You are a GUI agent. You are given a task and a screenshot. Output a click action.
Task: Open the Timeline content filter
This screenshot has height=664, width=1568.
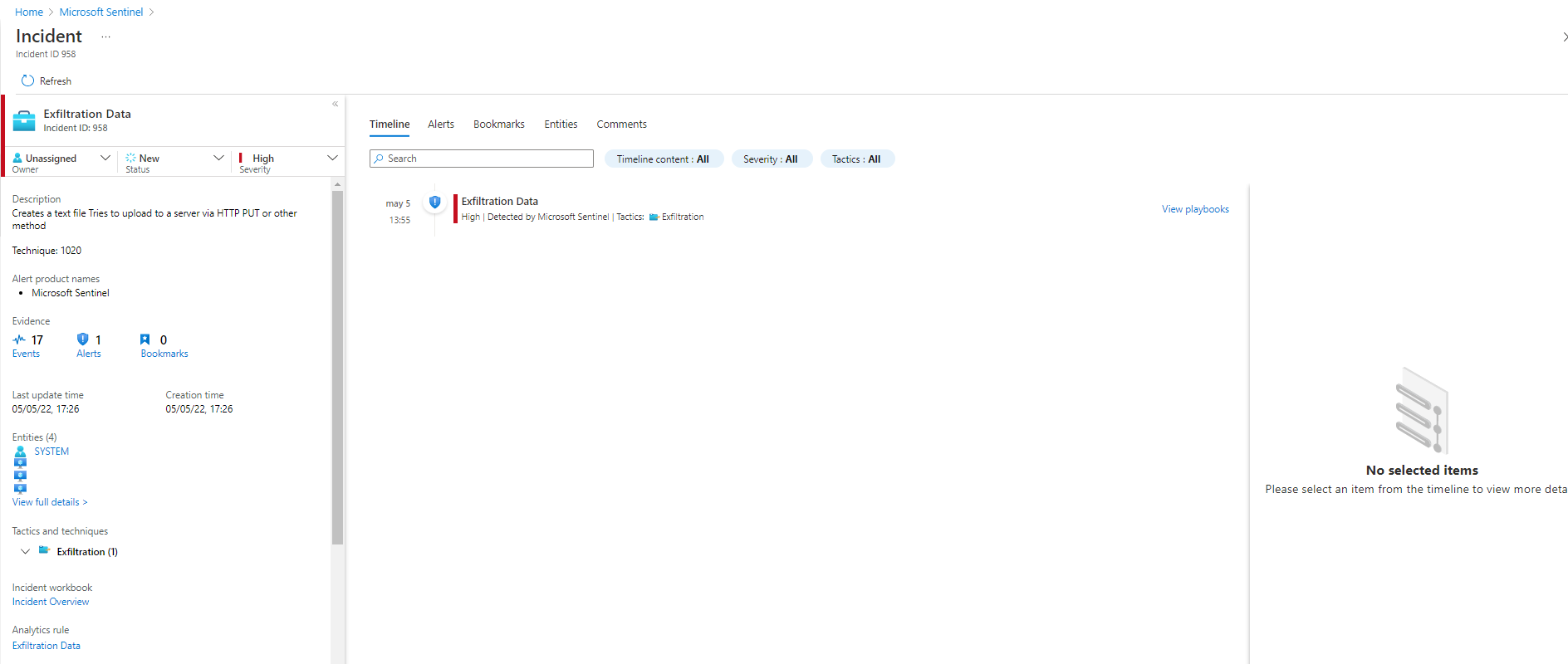click(x=663, y=159)
